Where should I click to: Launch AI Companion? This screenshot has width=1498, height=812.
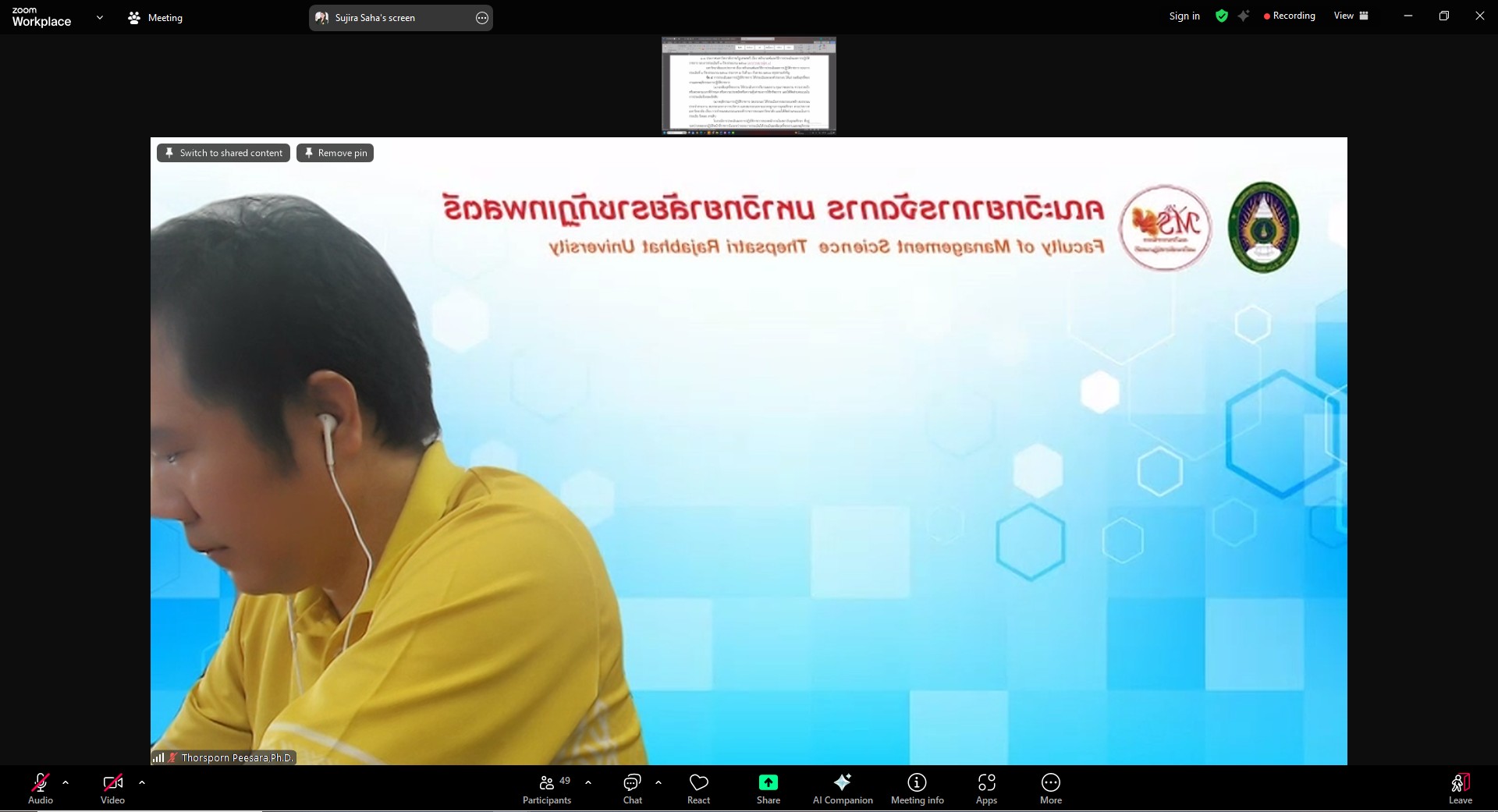click(842, 788)
